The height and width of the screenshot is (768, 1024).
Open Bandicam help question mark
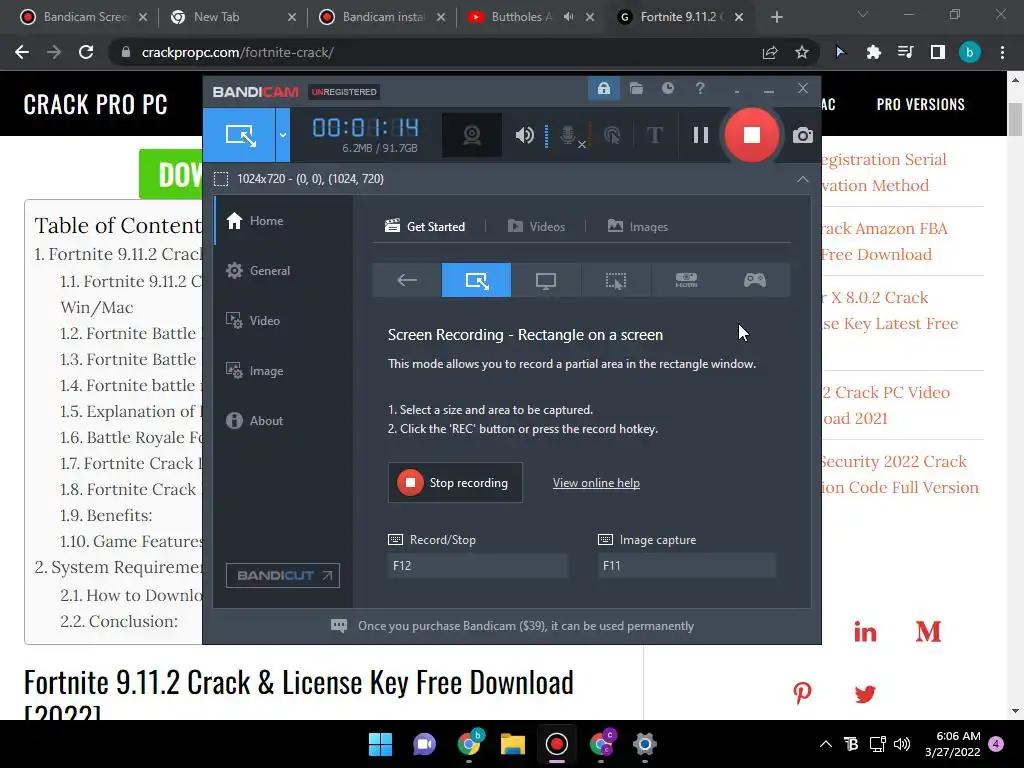coord(700,88)
